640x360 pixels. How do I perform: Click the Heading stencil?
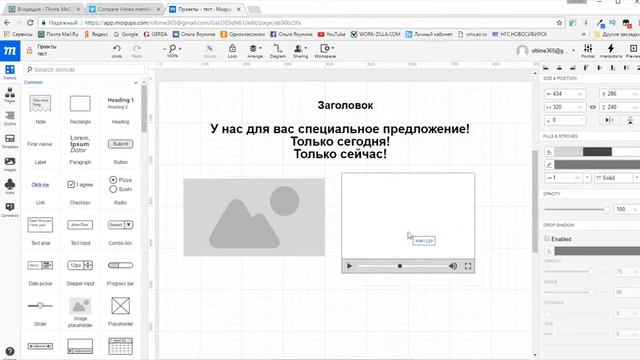click(120, 103)
